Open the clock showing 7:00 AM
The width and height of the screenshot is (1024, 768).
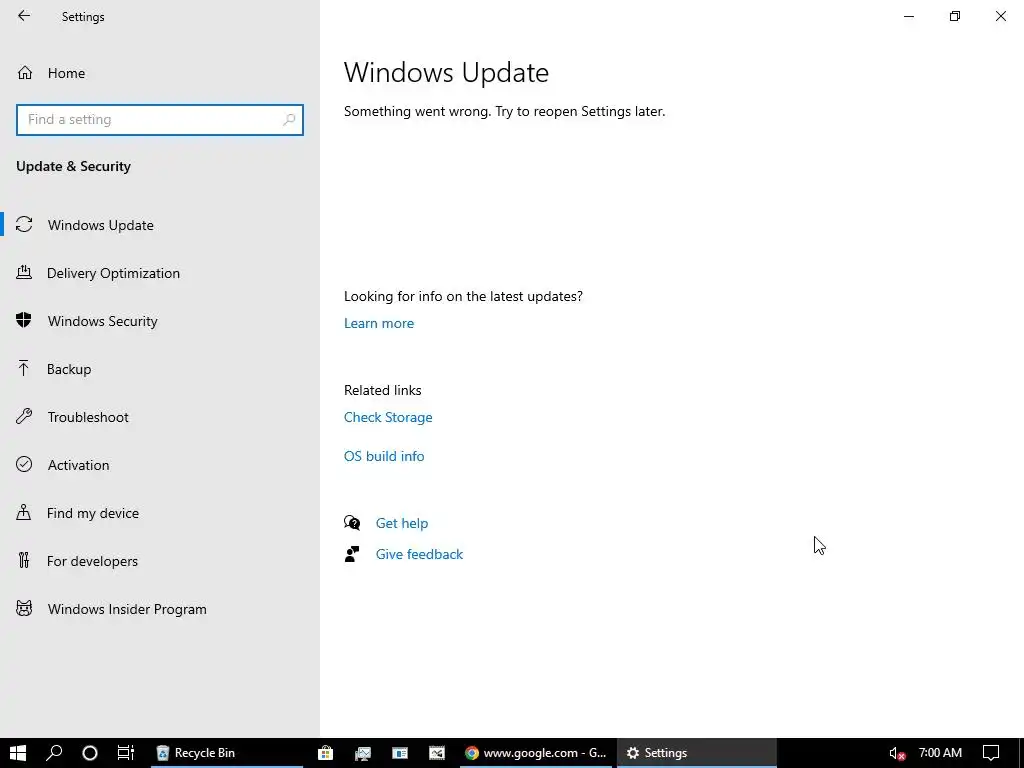[x=940, y=753]
